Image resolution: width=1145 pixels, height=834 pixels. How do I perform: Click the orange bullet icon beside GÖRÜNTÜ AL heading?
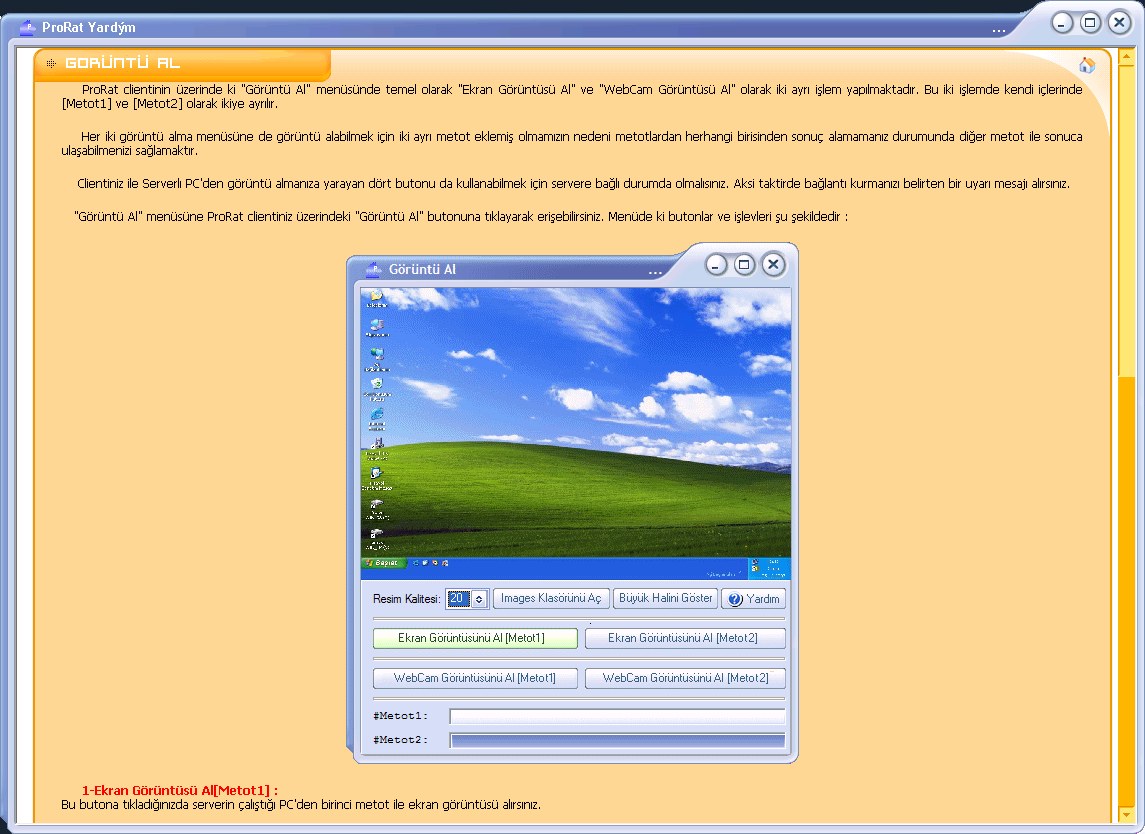52,64
